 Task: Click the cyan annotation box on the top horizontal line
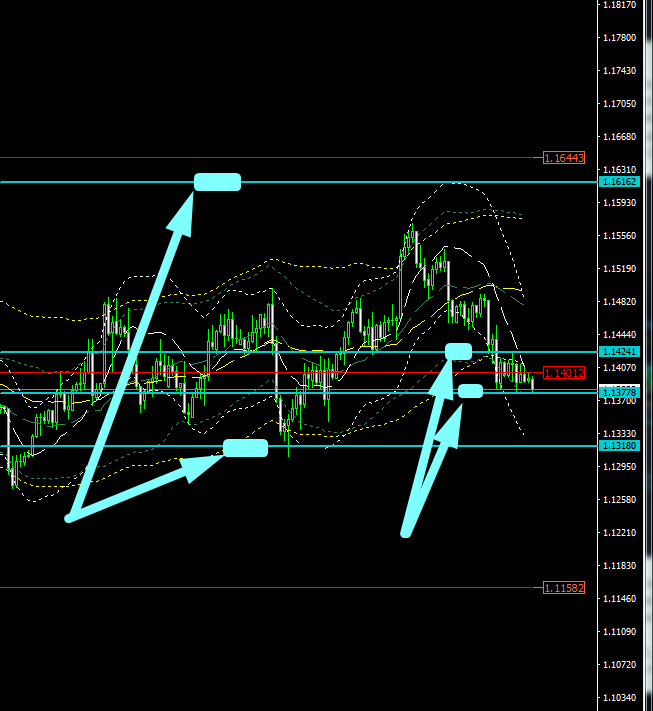point(217,182)
